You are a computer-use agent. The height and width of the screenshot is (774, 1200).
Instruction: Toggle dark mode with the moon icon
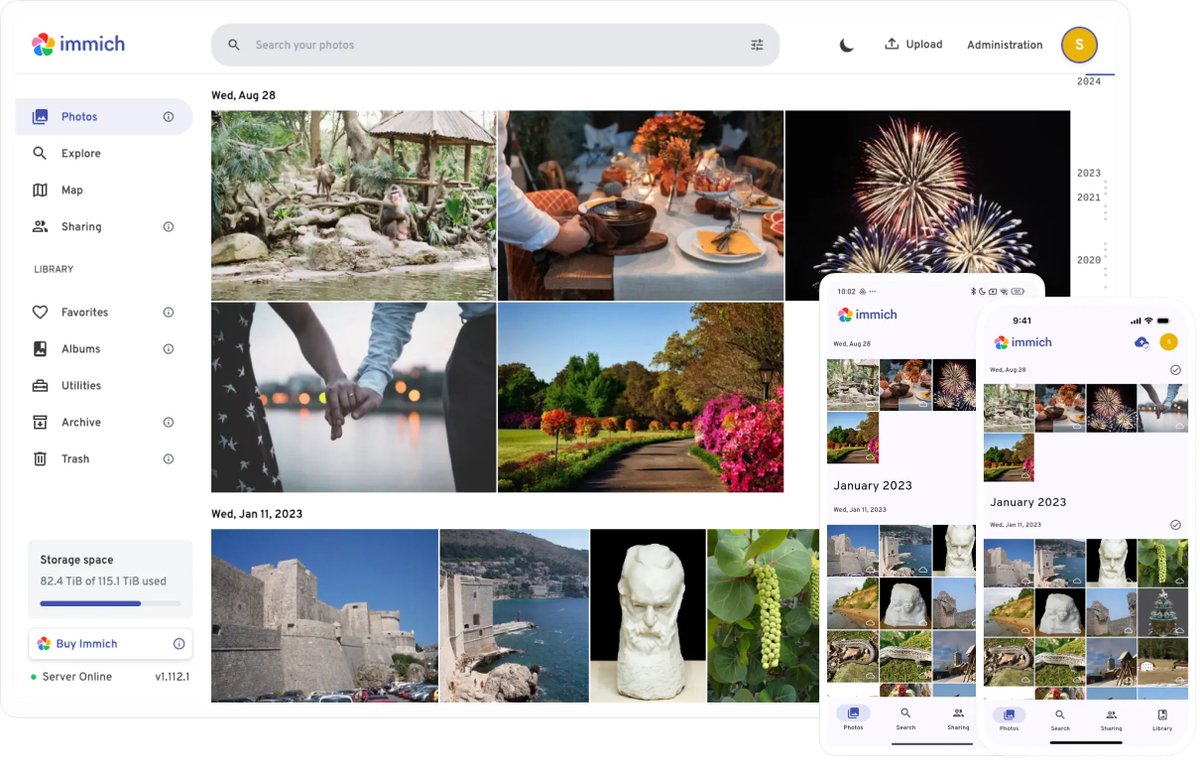point(846,44)
